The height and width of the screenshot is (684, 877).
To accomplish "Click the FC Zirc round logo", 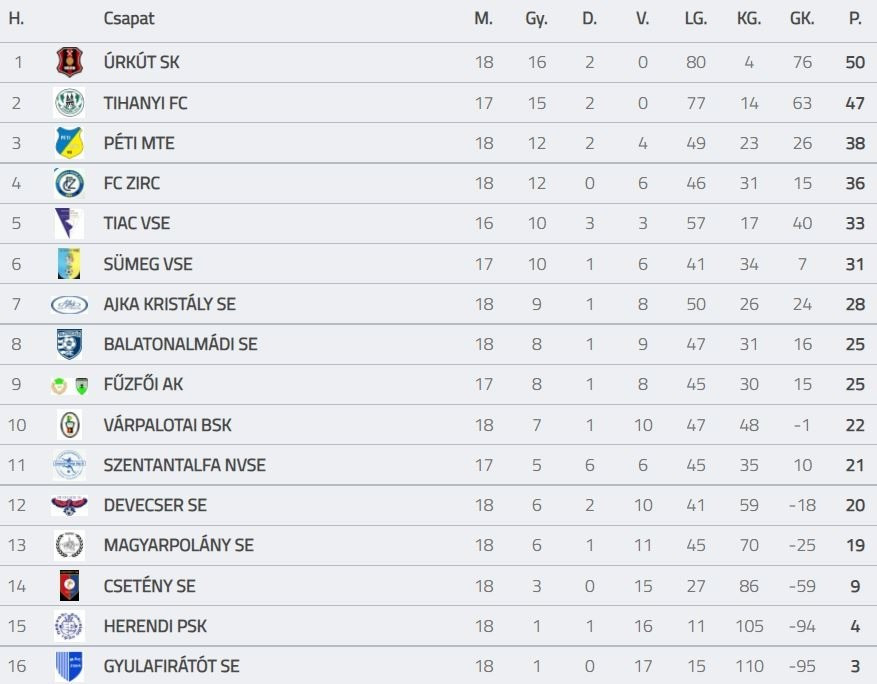I will point(69,183).
